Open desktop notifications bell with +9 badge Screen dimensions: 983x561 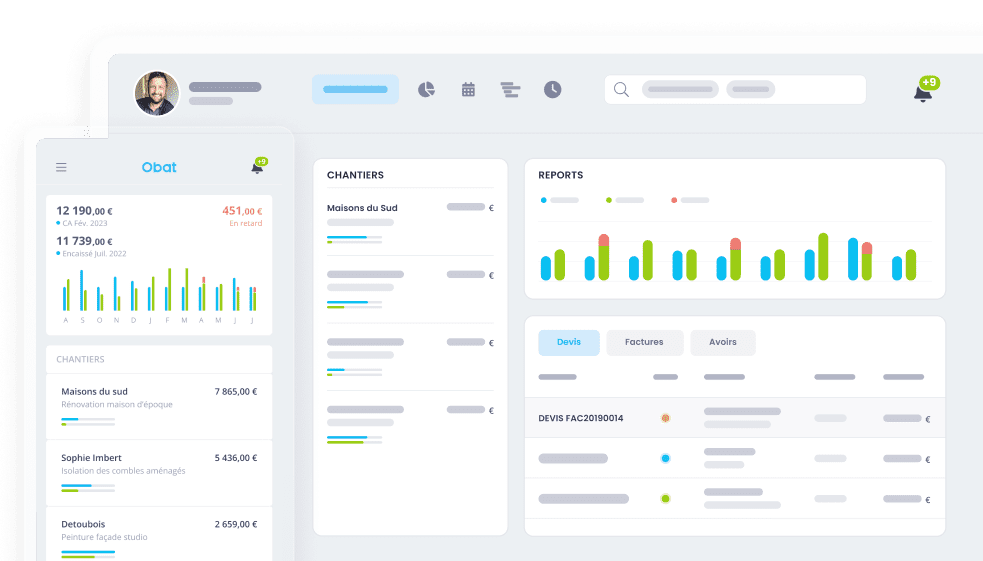coord(925,90)
